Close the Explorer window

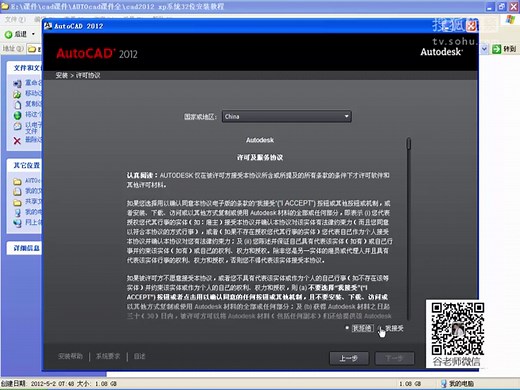click(513, 7)
